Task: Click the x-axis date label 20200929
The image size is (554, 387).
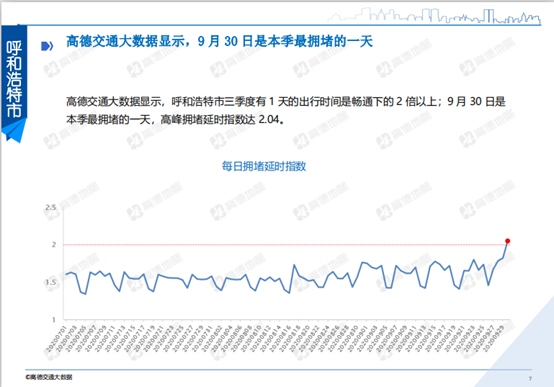Action: point(493,339)
